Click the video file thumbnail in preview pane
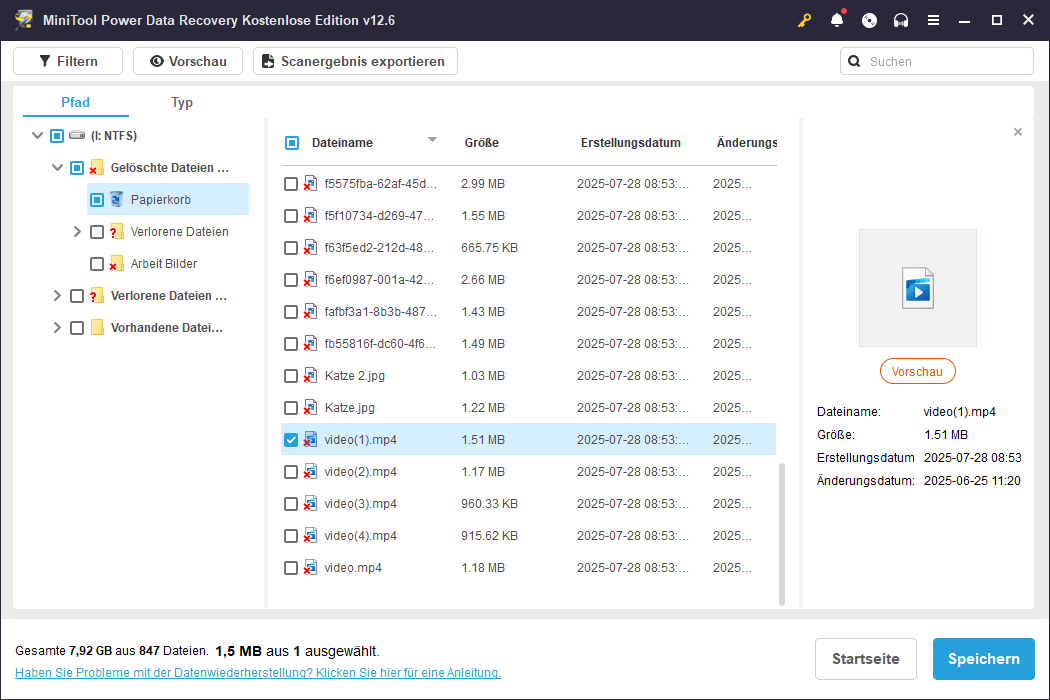The height and width of the screenshot is (700, 1050). point(917,287)
